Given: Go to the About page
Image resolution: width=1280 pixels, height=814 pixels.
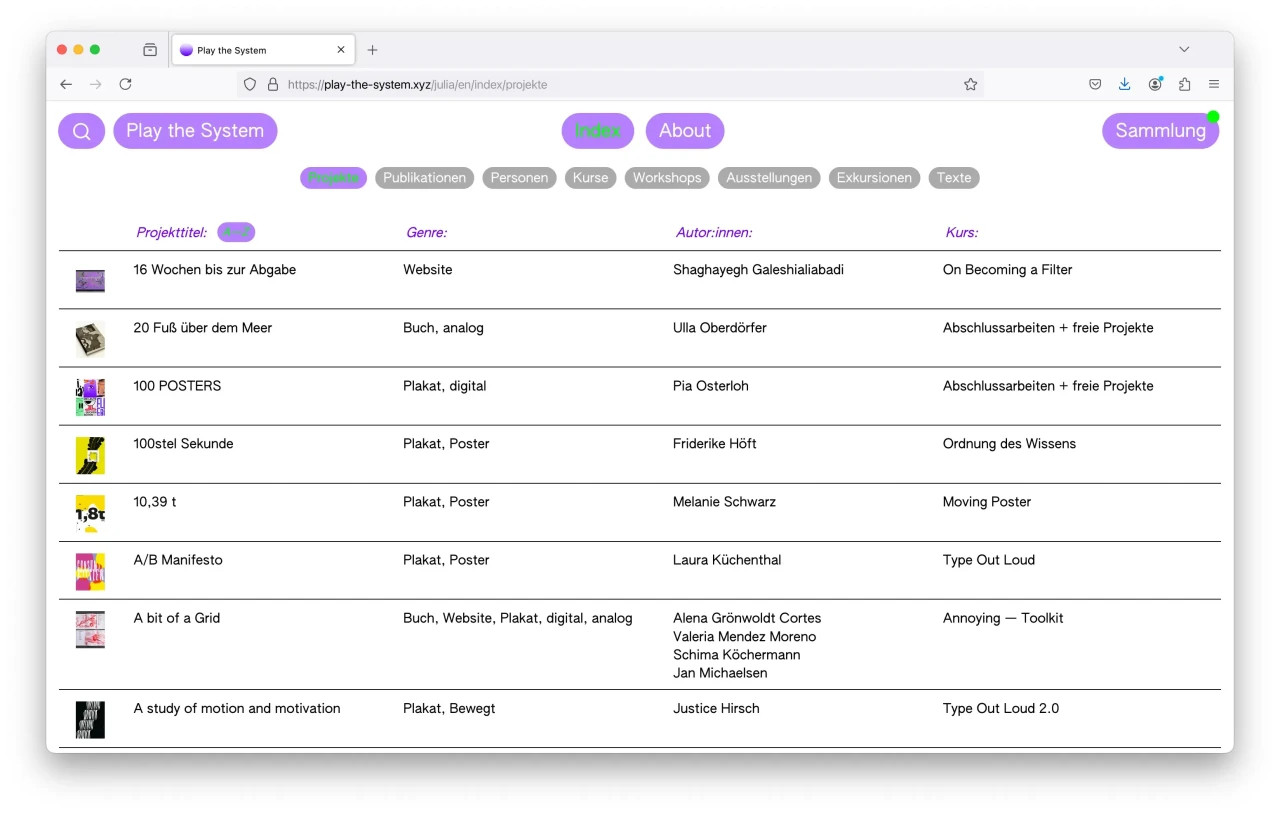Looking at the screenshot, I should pos(685,131).
